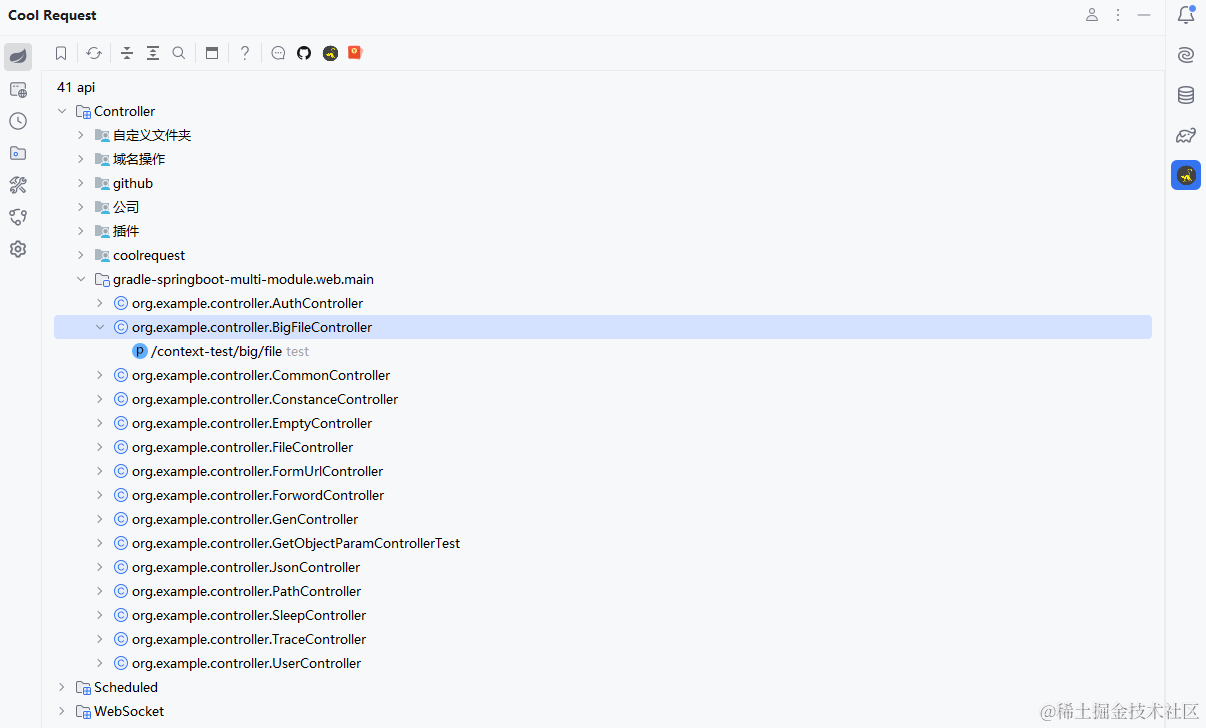
Task: Open the user account icon in header
Action: click(1092, 15)
